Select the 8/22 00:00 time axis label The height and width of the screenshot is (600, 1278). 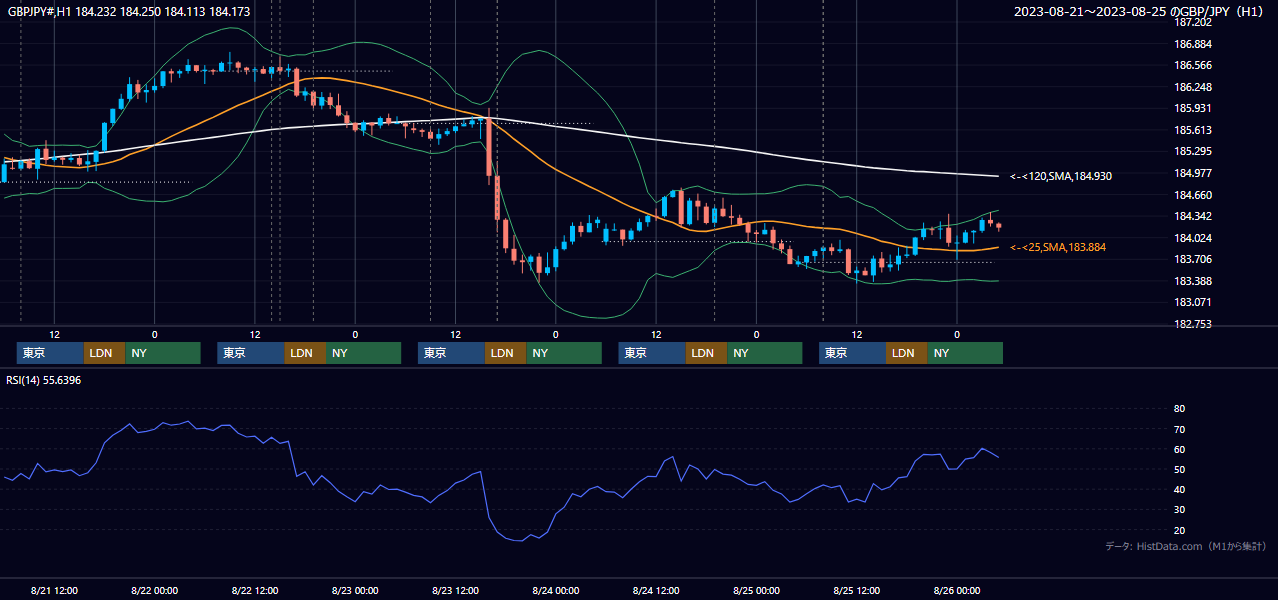coord(154,590)
